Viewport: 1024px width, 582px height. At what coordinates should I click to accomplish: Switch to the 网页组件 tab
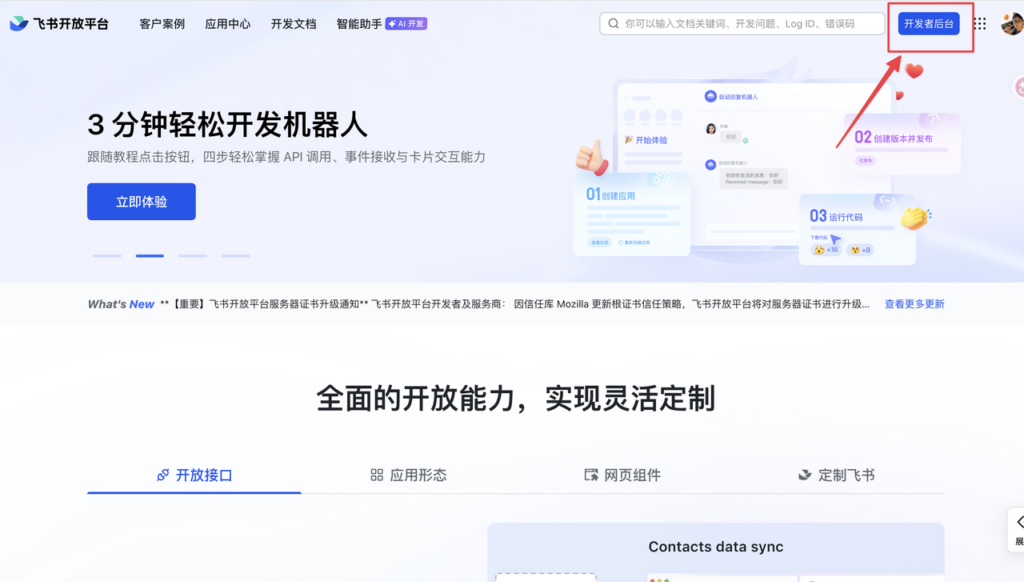point(622,475)
